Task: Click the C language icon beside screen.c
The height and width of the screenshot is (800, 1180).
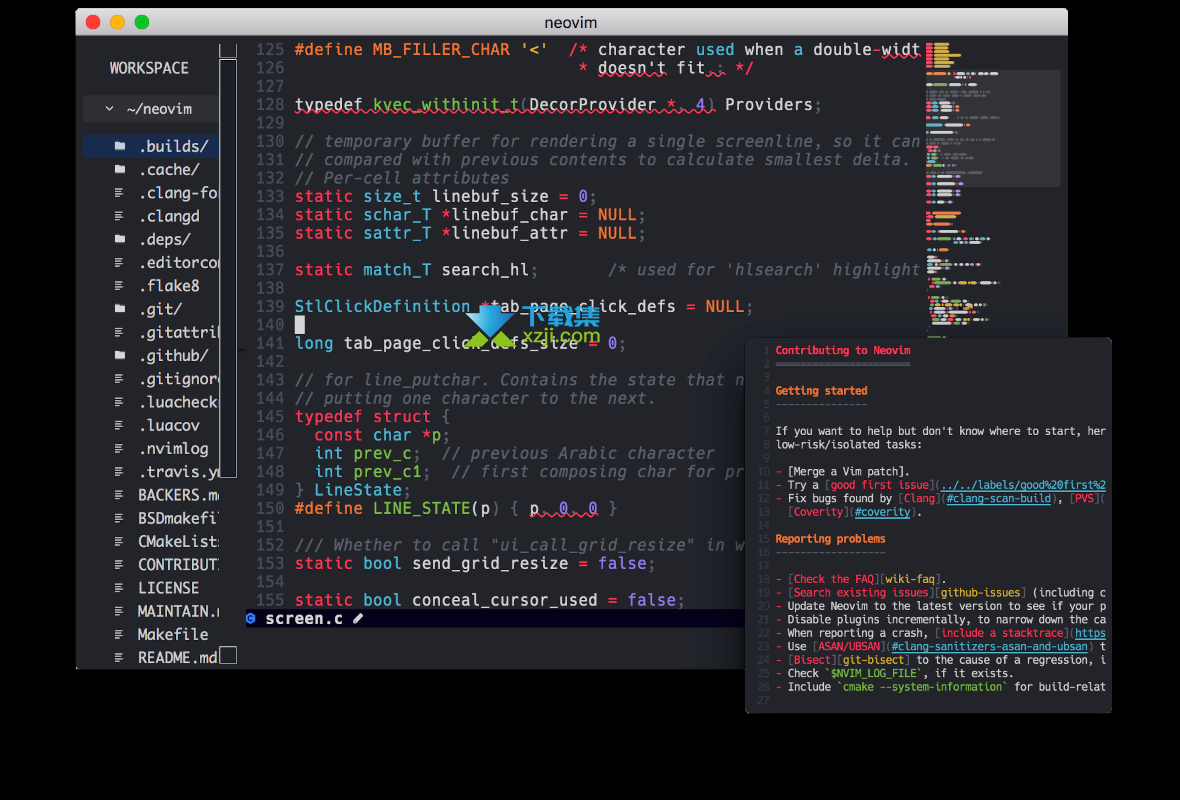Action: [x=251, y=619]
